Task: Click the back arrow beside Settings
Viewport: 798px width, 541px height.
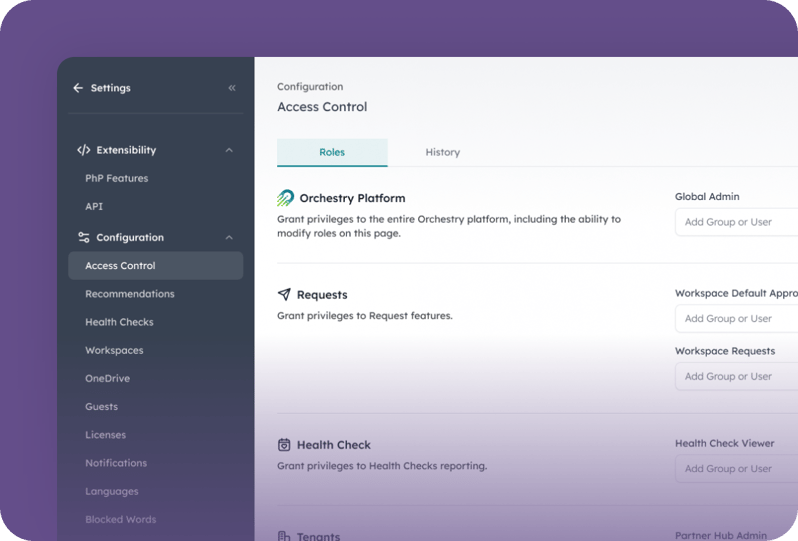Action: [78, 88]
